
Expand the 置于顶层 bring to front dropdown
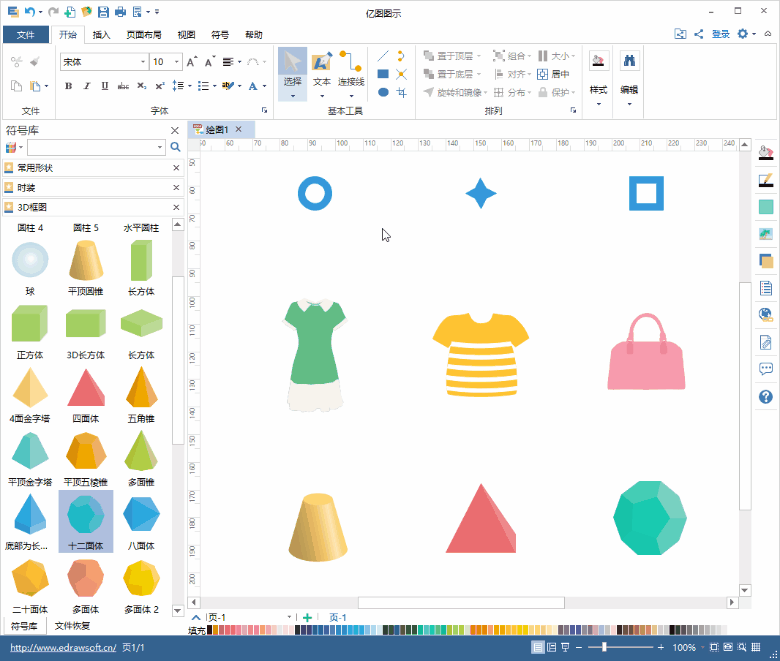click(479, 56)
